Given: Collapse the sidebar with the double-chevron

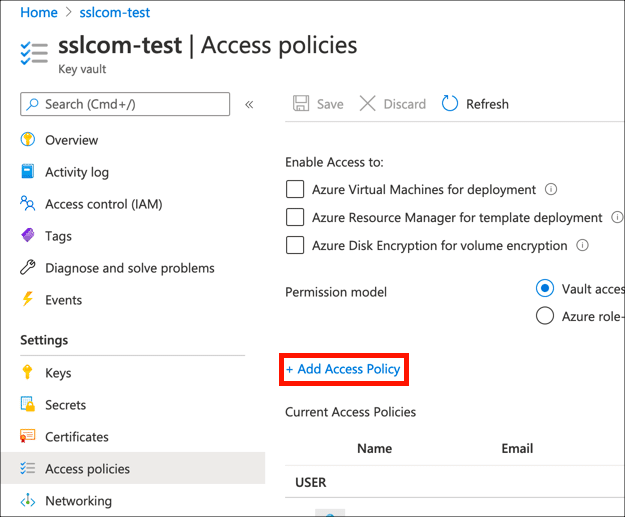Looking at the screenshot, I should 249,104.
